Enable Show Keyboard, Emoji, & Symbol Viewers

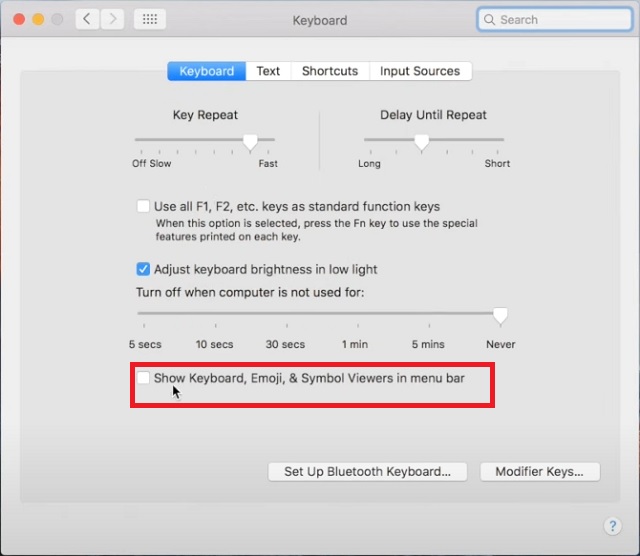(x=143, y=378)
